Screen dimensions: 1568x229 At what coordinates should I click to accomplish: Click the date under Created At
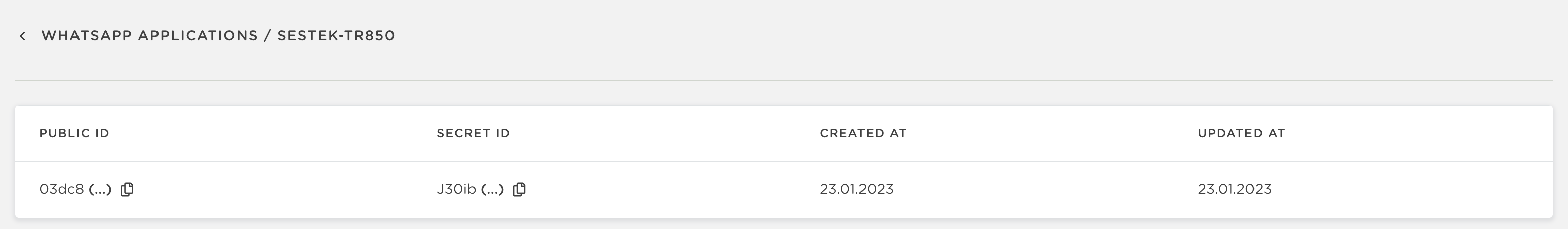(856, 189)
